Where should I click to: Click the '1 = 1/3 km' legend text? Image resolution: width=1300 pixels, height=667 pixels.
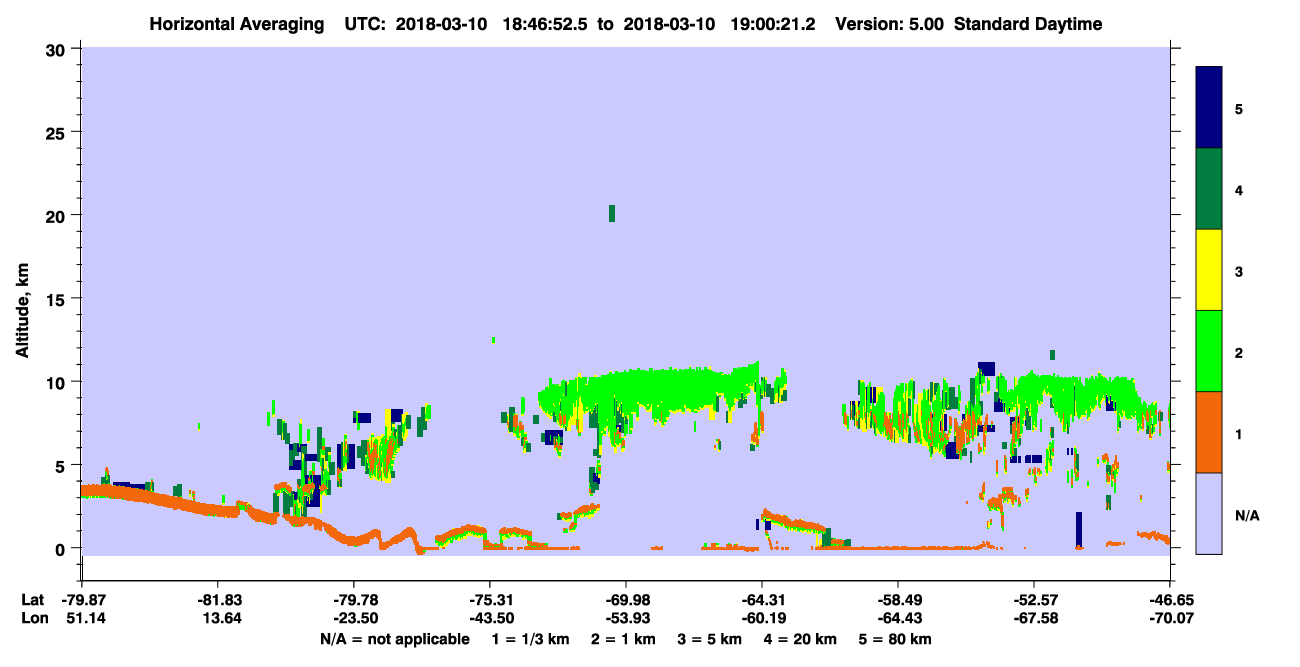click(x=532, y=639)
